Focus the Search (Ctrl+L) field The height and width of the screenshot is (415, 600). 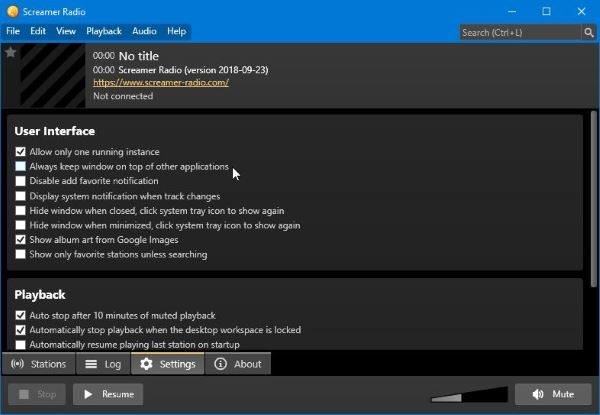(x=520, y=33)
